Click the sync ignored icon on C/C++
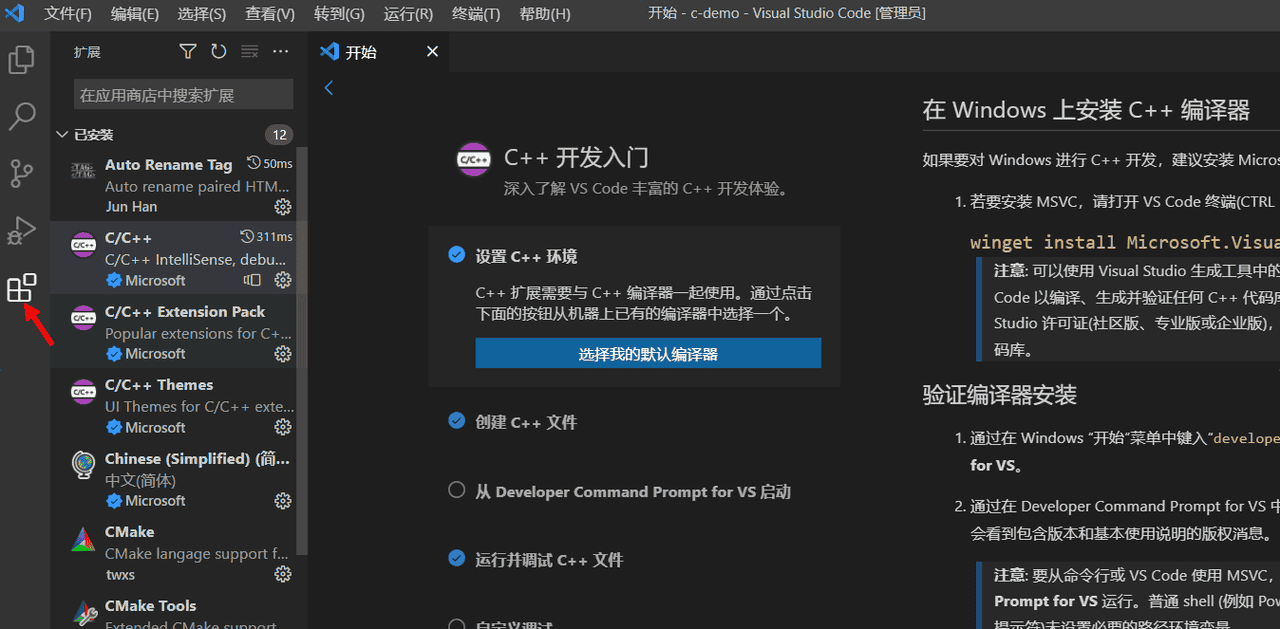The width and height of the screenshot is (1280, 629). coord(253,280)
